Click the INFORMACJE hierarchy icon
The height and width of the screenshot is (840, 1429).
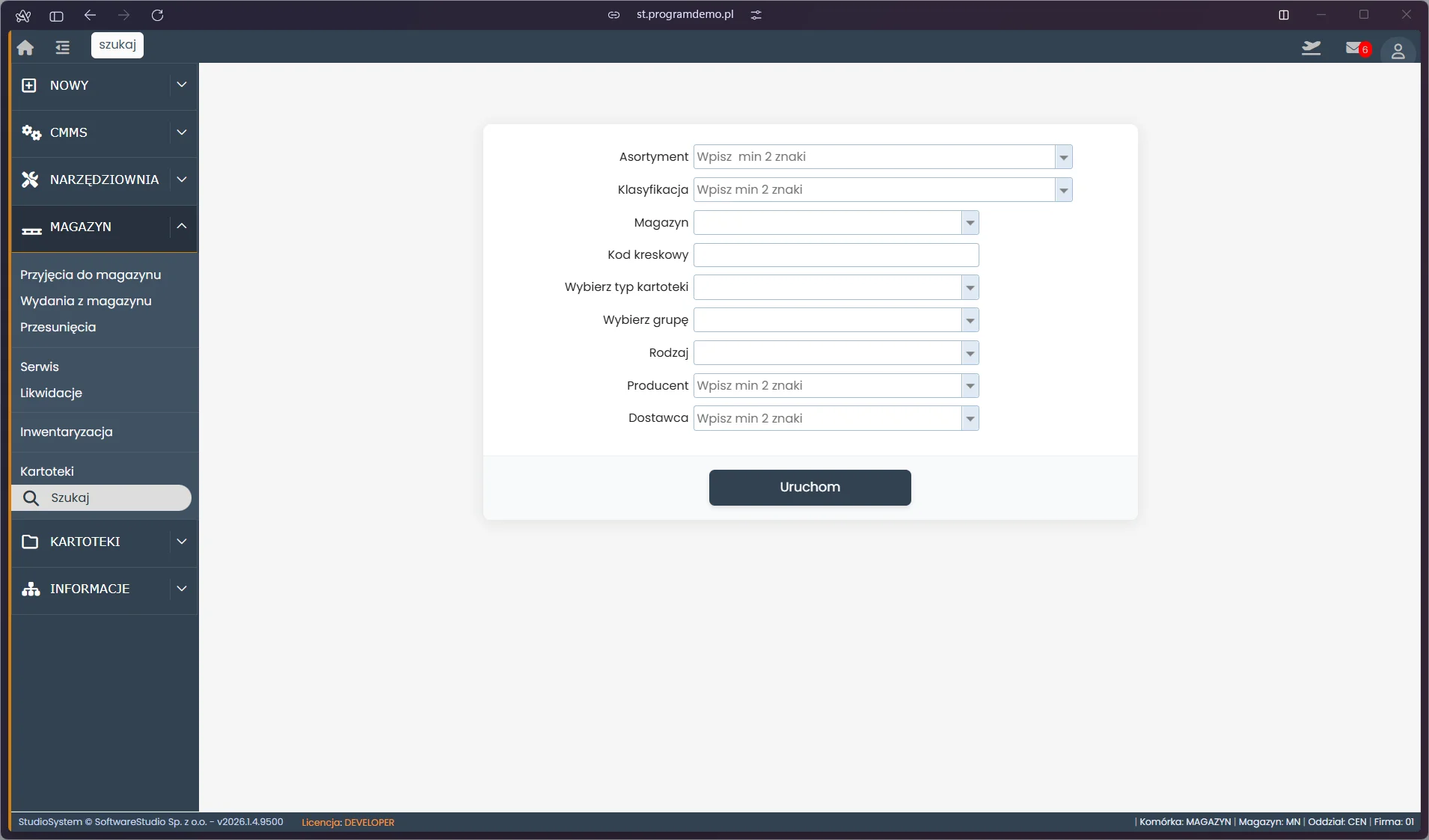point(31,589)
